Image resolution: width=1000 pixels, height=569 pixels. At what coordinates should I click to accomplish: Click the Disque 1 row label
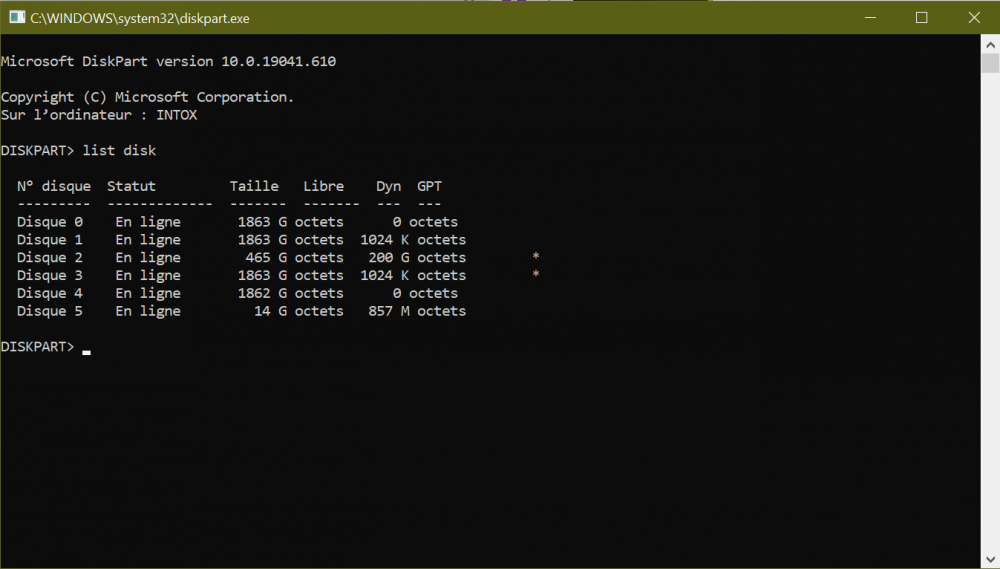coord(50,240)
